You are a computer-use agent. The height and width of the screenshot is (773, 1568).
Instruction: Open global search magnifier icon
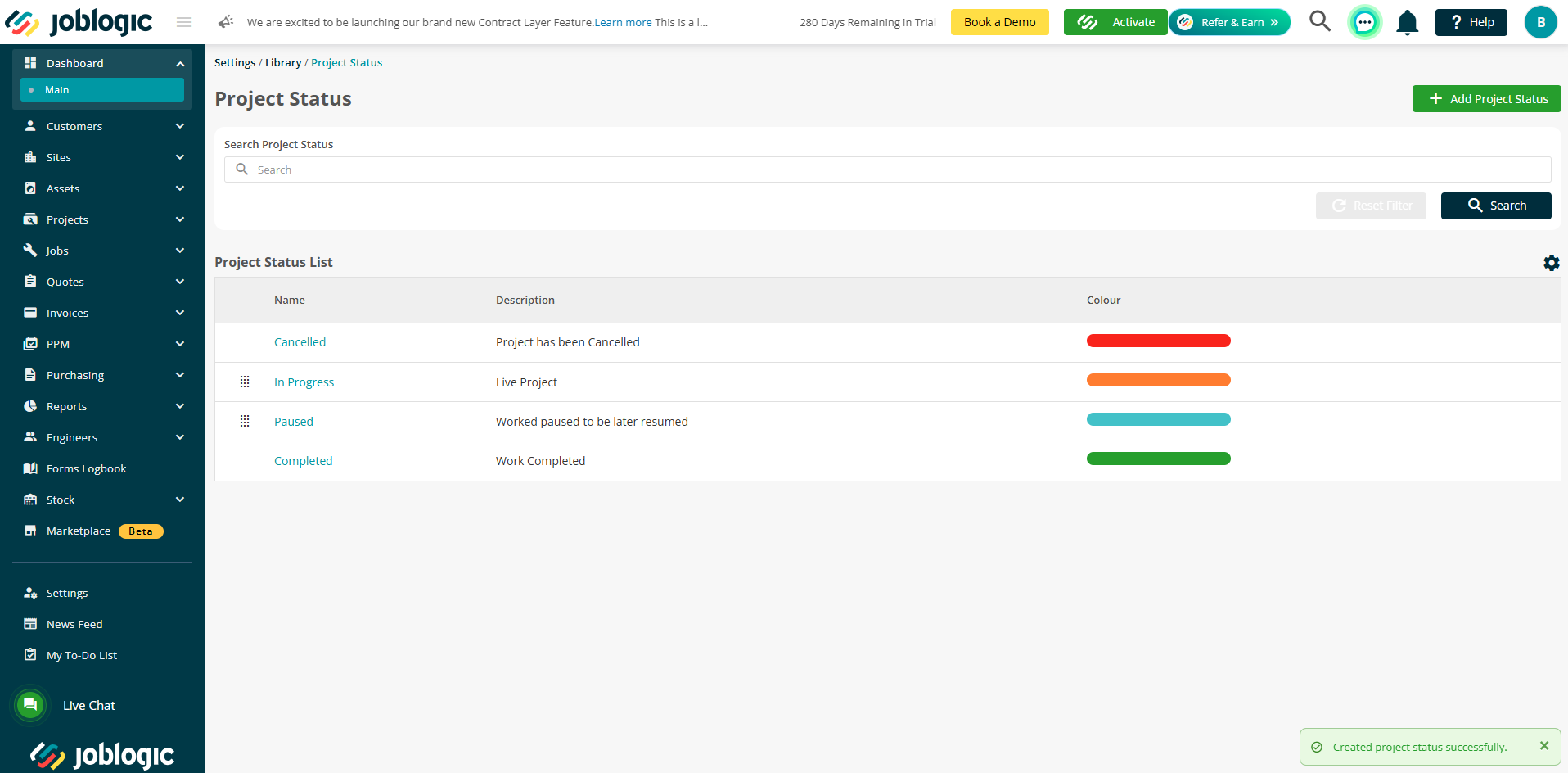(1320, 21)
